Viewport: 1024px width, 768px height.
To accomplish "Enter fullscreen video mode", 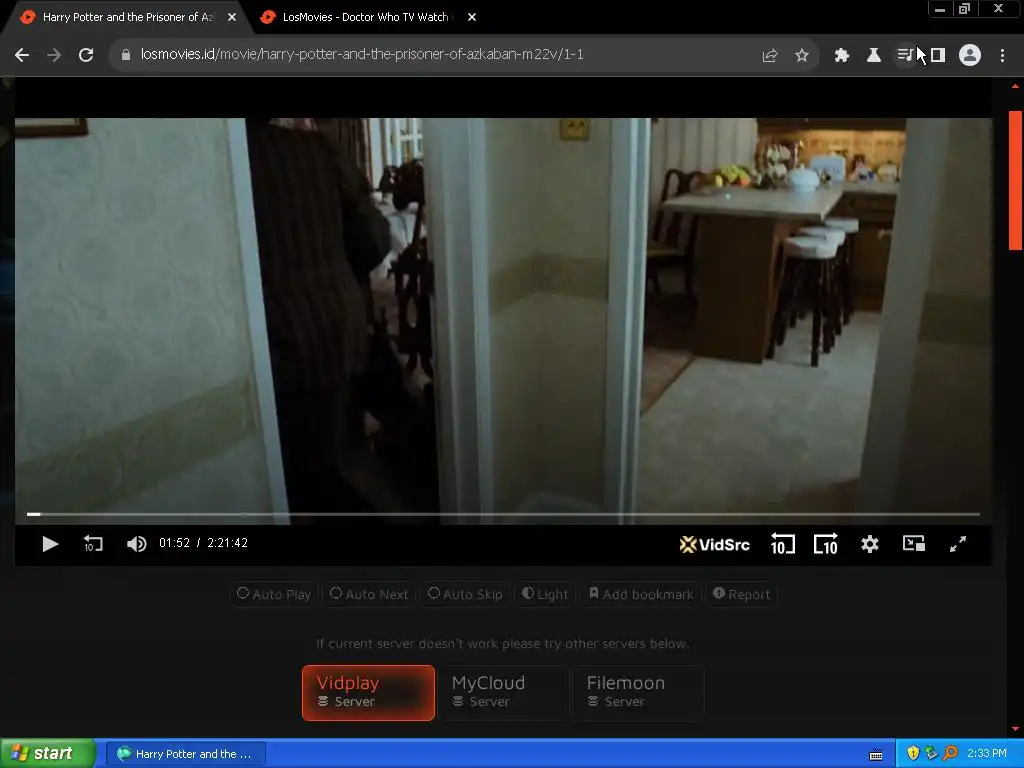I will 957,543.
